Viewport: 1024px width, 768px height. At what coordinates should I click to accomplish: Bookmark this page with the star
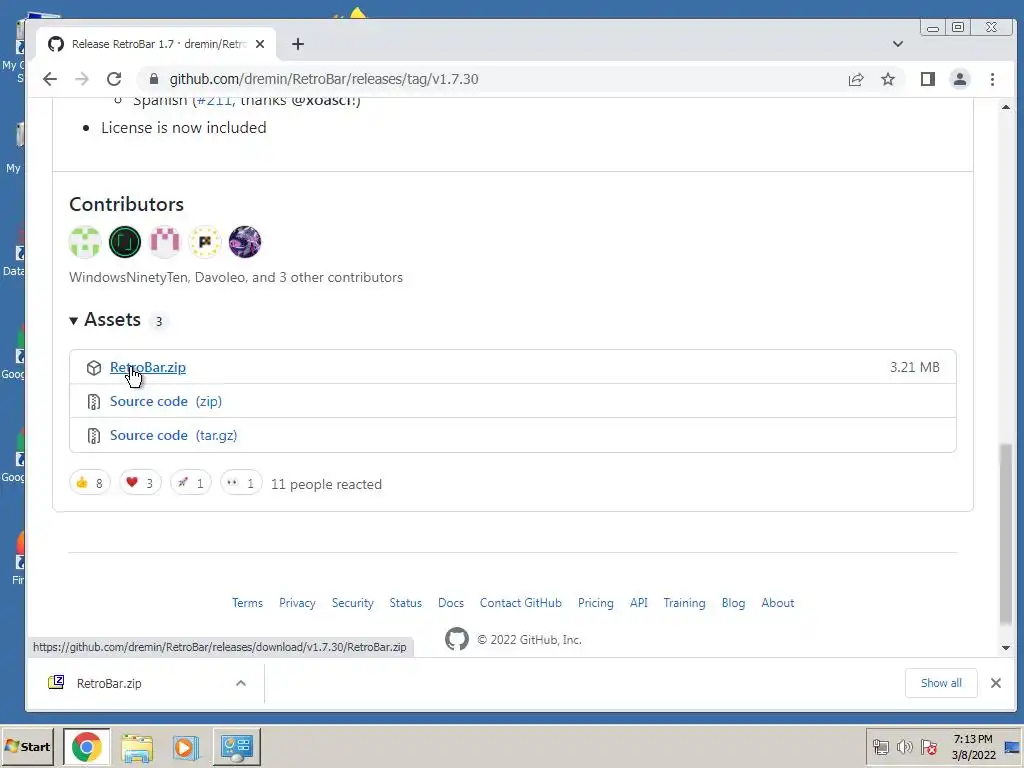pyautogui.click(x=888, y=79)
